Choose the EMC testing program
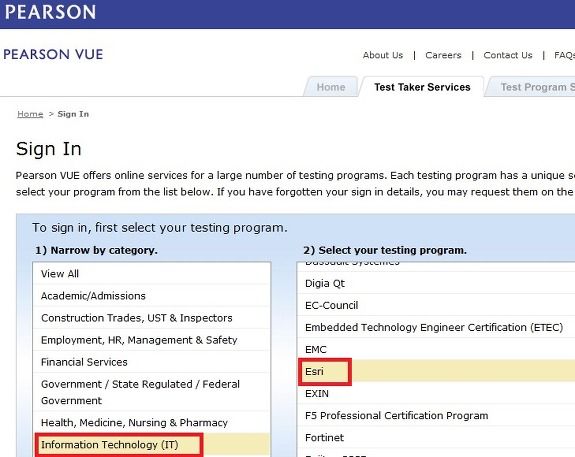This screenshot has height=457, width=575. pos(436,349)
